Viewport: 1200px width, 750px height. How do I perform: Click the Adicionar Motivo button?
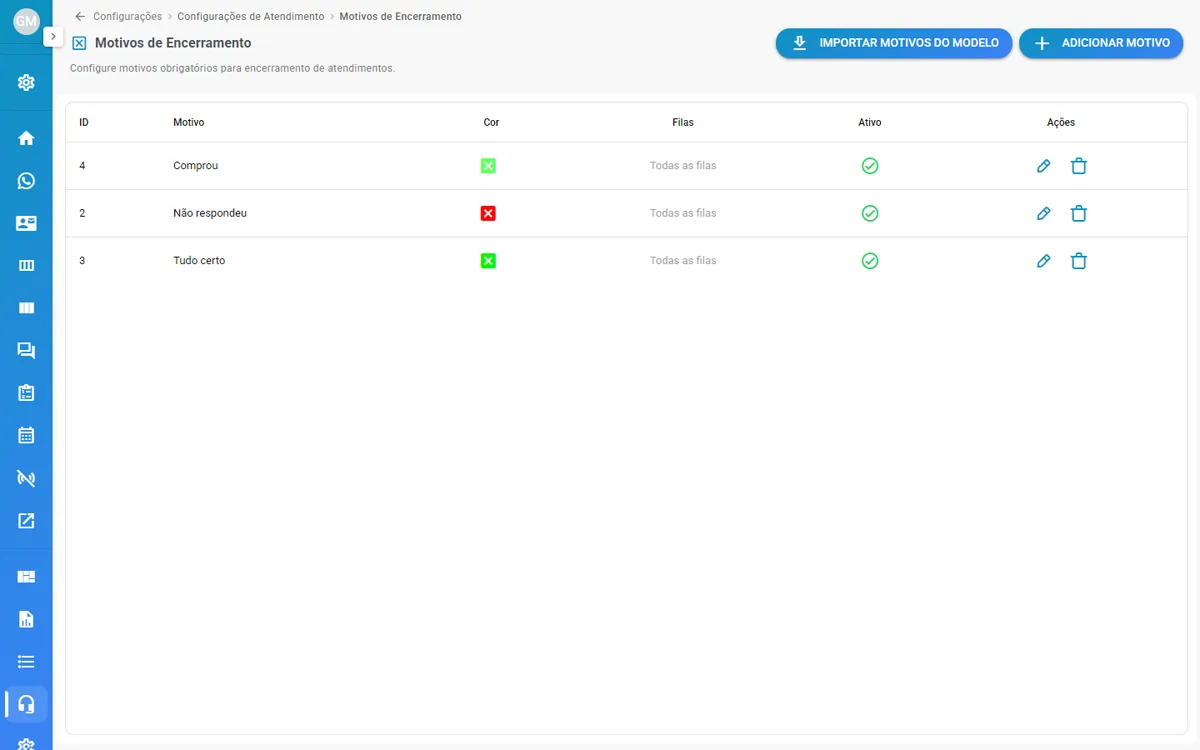[x=1101, y=43]
